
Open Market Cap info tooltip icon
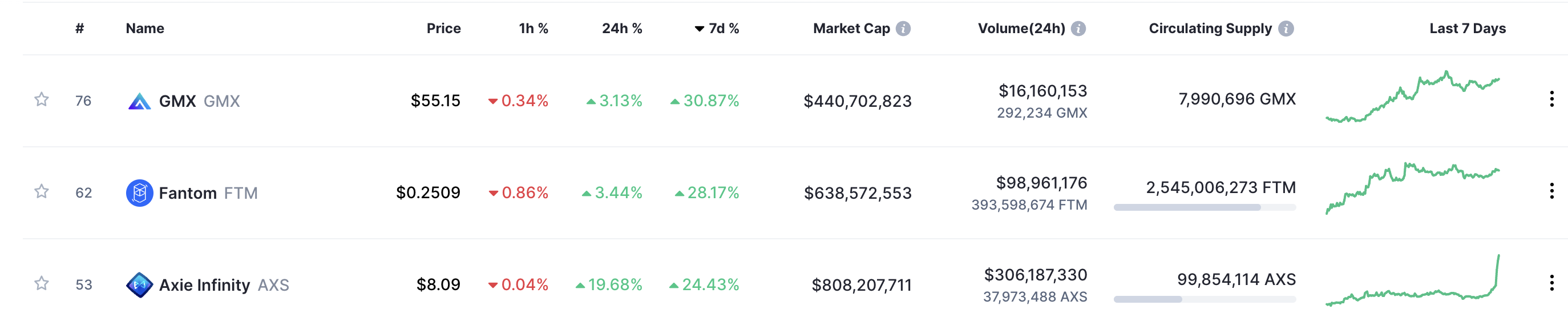coord(903,29)
